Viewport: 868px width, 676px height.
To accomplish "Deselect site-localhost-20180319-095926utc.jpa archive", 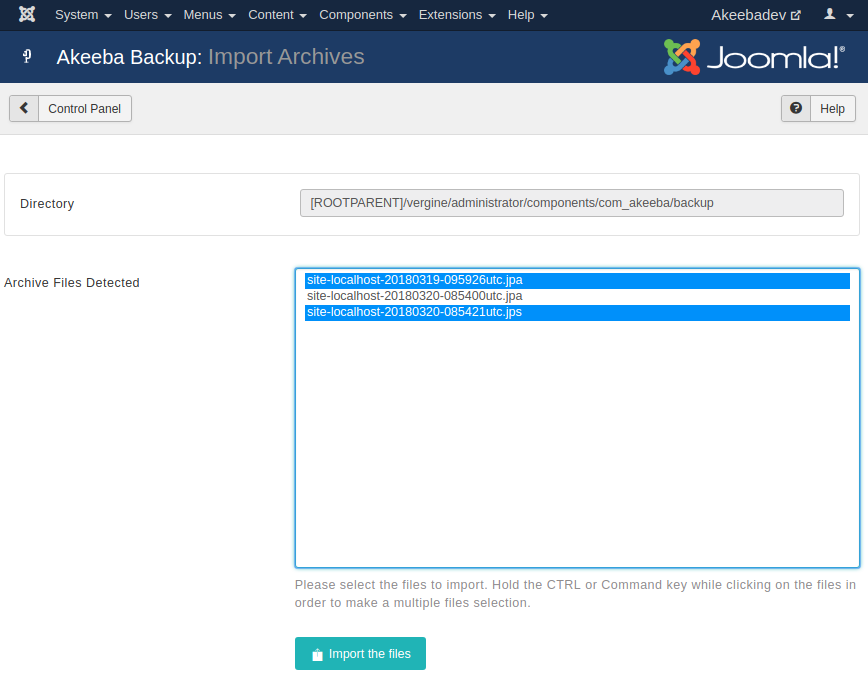I will pyautogui.click(x=577, y=280).
